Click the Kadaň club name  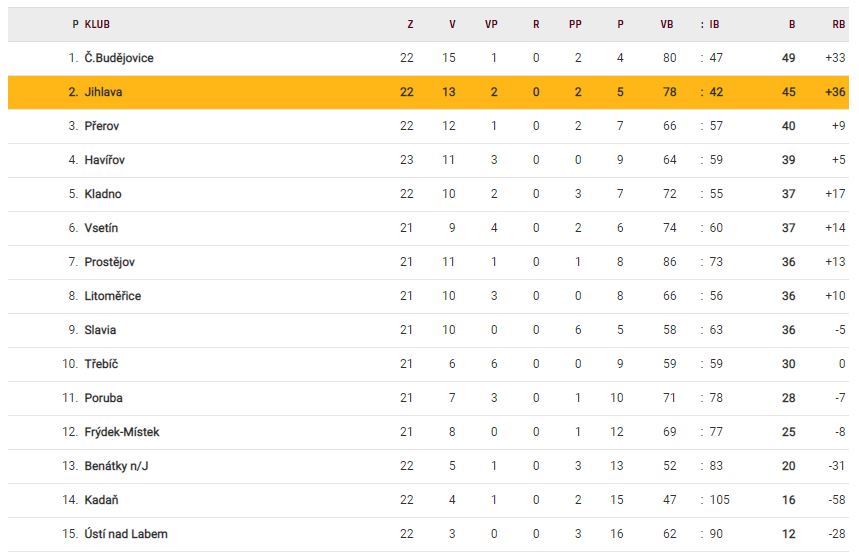101,500
